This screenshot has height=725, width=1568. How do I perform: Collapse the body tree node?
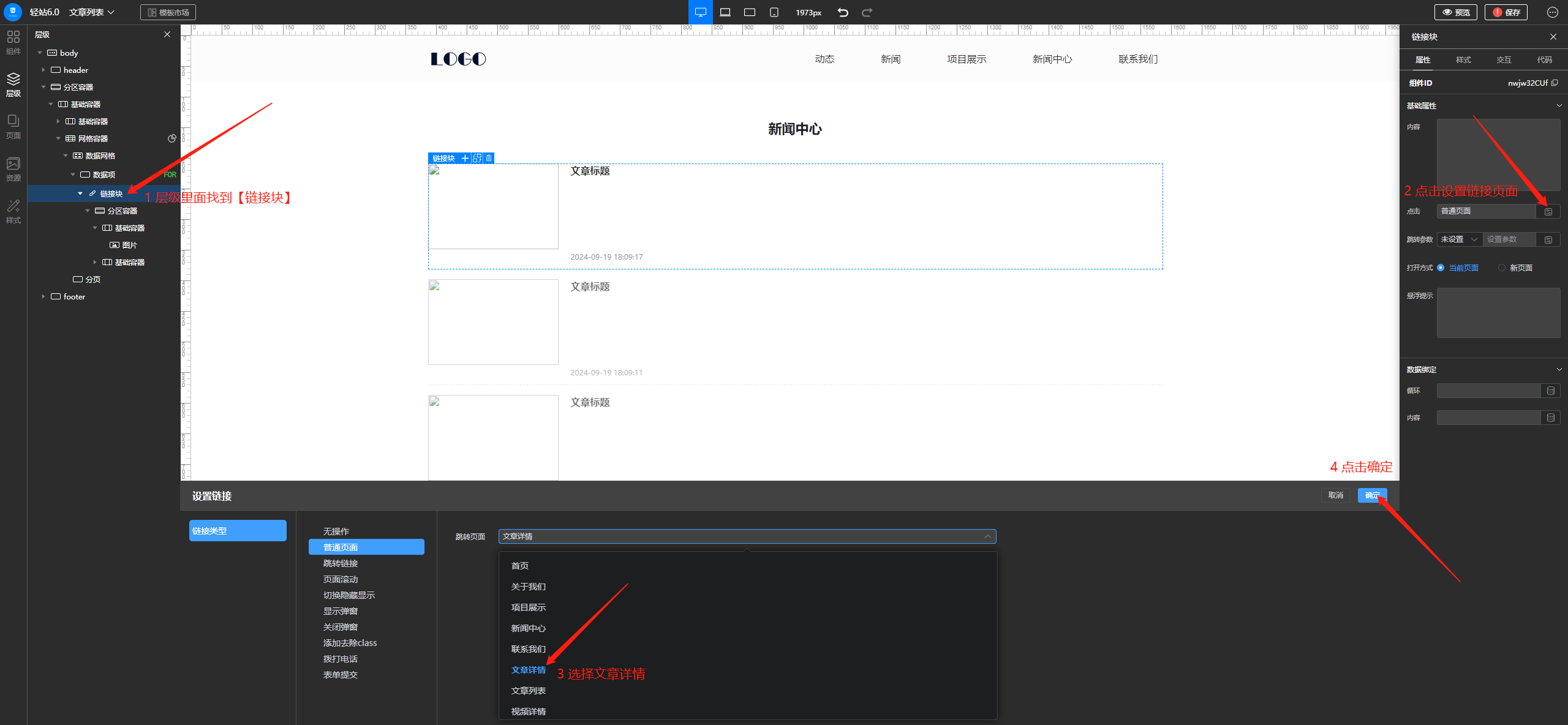(40, 53)
